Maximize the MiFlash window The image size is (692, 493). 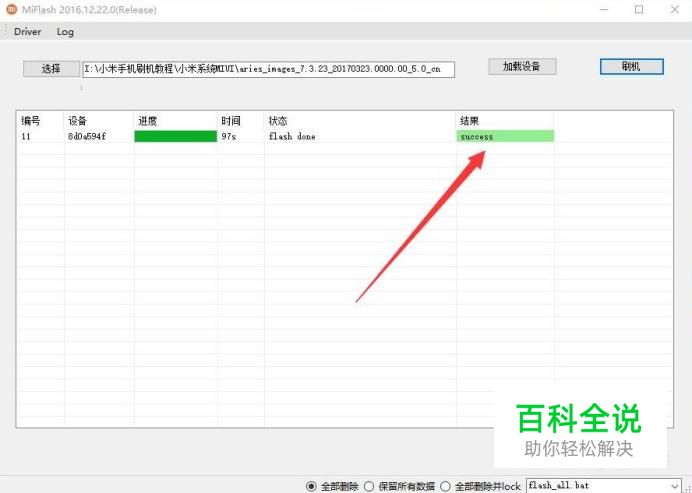(639, 9)
